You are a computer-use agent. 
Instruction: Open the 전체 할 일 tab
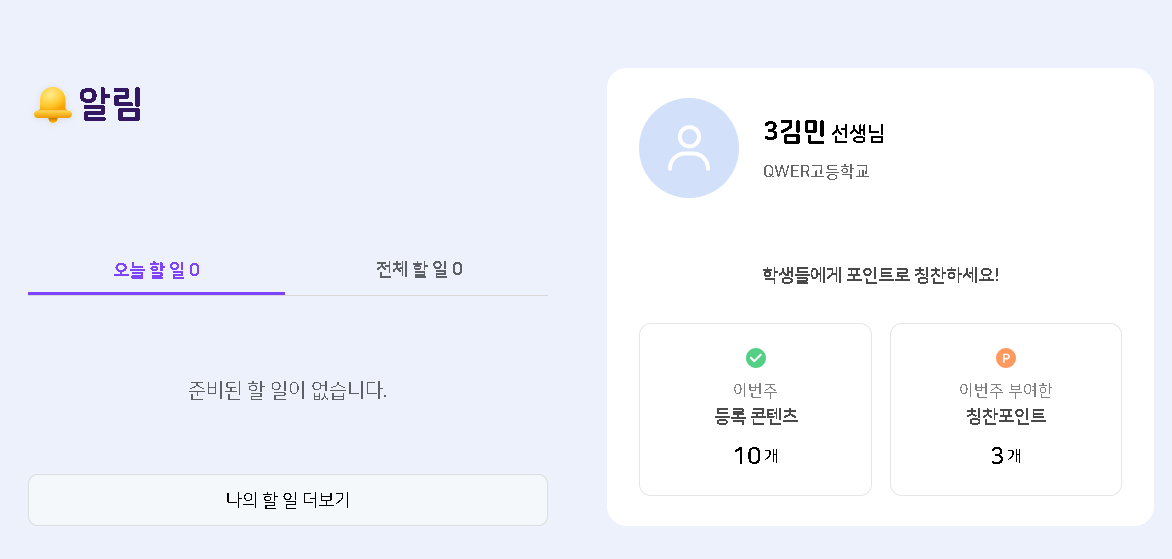pos(418,270)
